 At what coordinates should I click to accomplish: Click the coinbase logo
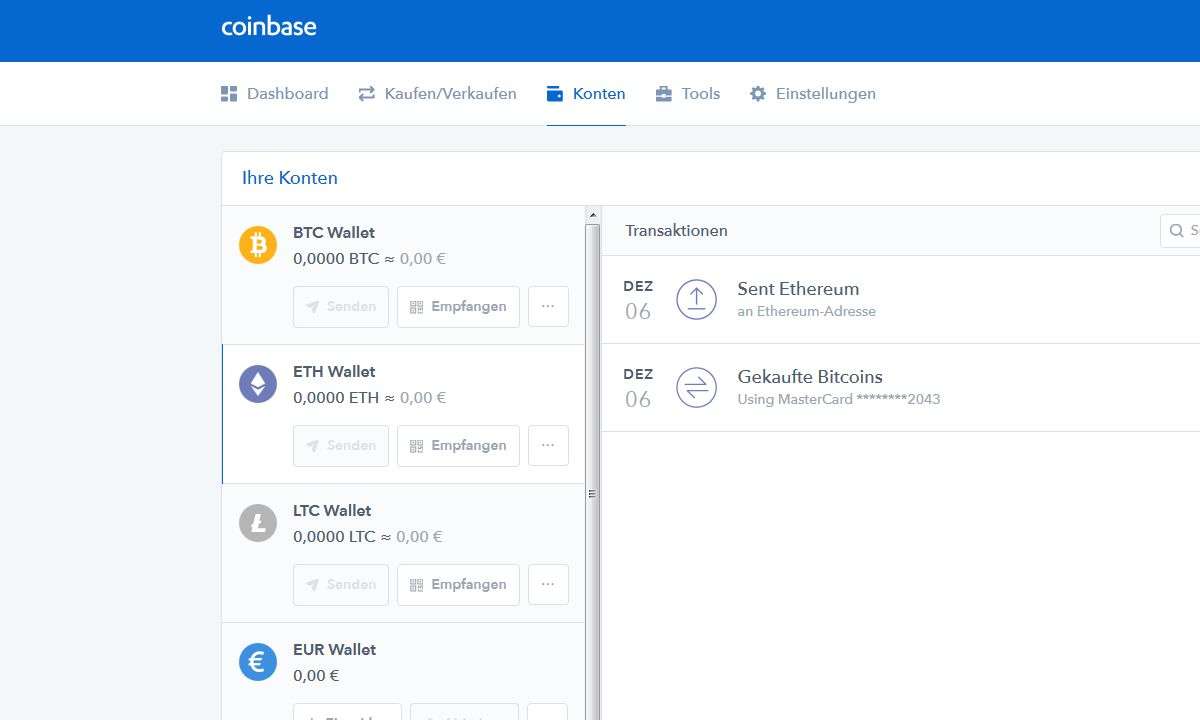(269, 27)
